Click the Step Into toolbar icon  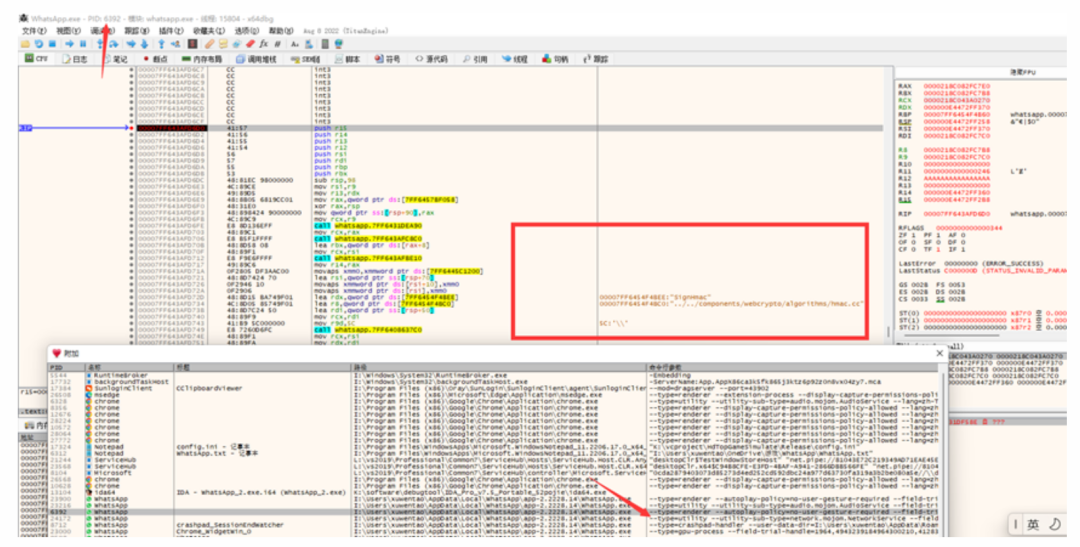[x=100, y=44]
